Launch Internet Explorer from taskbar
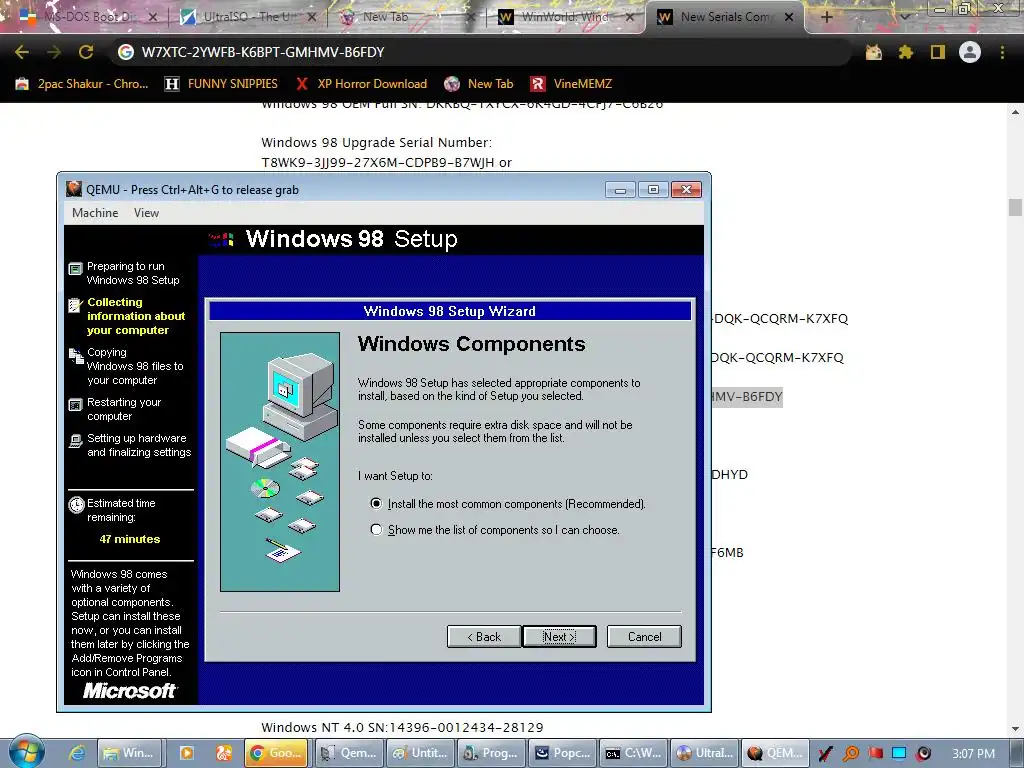The height and width of the screenshot is (768, 1024). pyautogui.click(x=77, y=753)
